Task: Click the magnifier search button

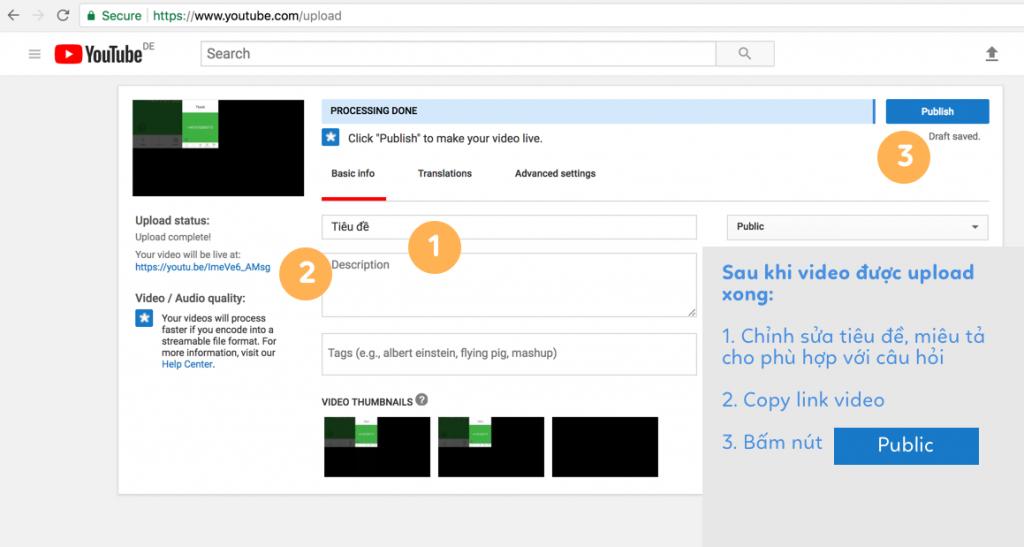Action: (x=744, y=54)
